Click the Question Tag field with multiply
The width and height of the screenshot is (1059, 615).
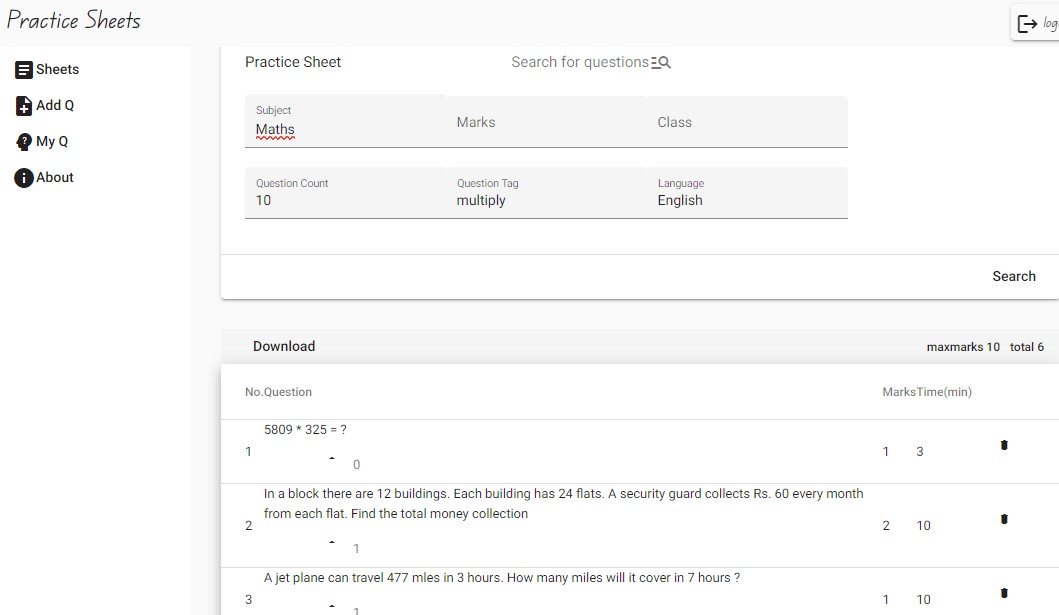[546, 193]
